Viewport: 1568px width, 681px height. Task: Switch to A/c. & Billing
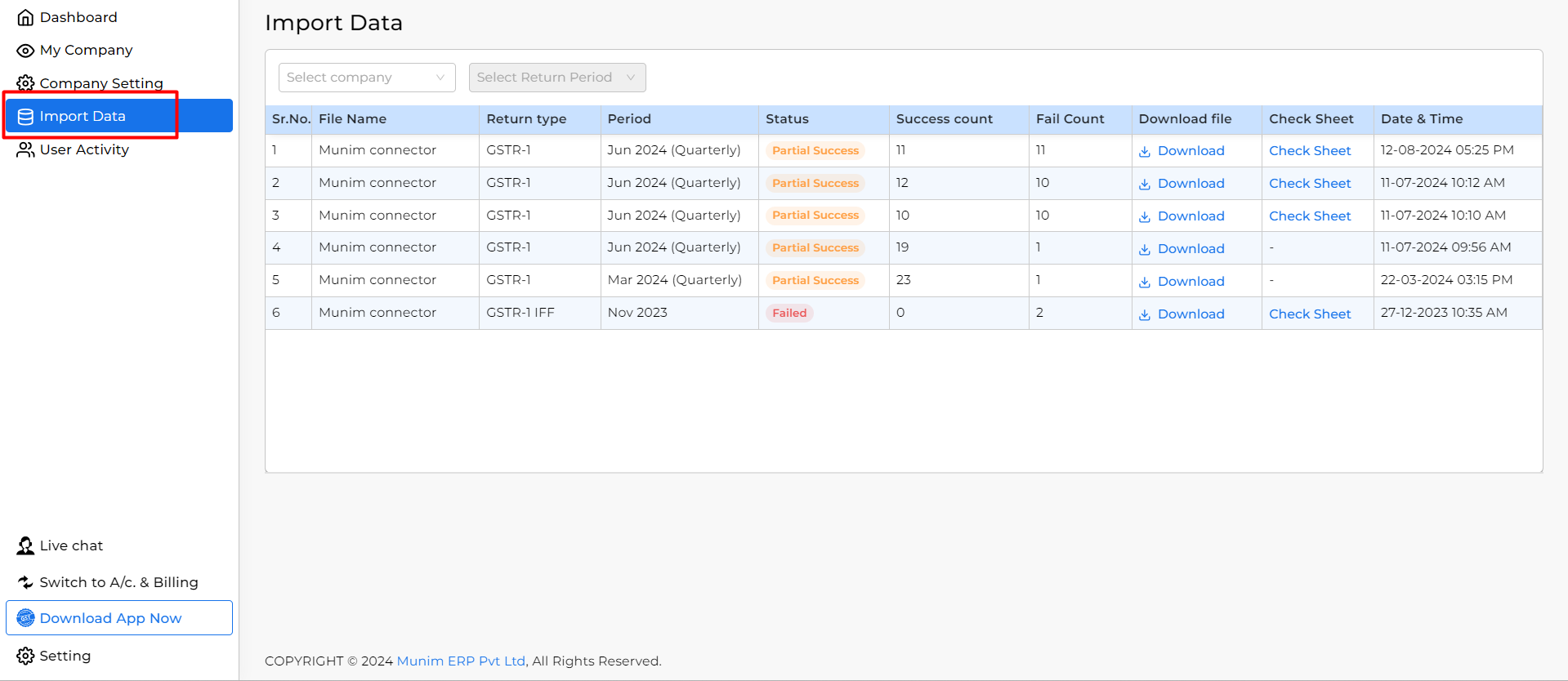[x=118, y=582]
